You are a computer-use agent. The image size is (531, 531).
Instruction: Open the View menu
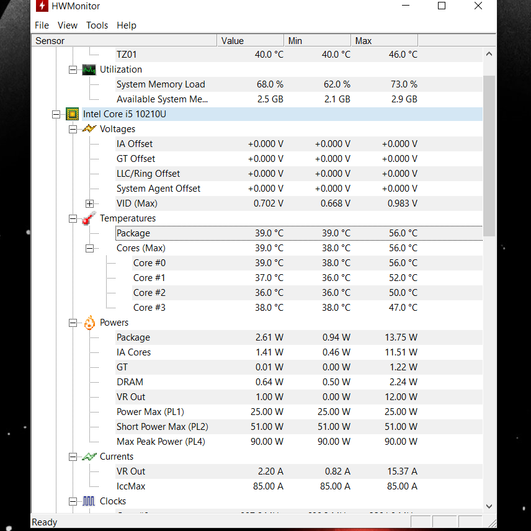pyautogui.click(x=67, y=25)
